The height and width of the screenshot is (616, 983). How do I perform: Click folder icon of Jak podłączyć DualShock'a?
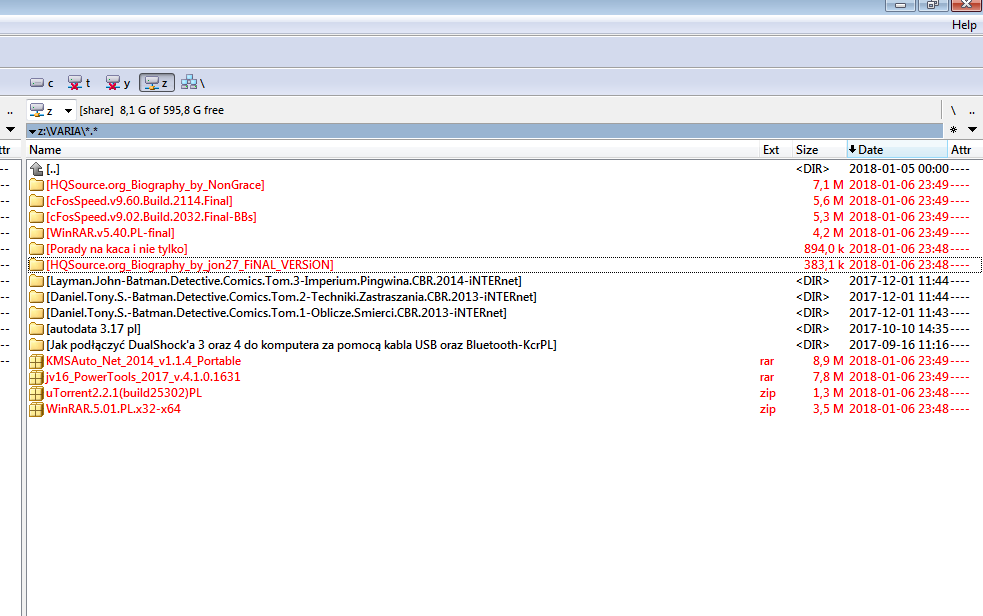pyautogui.click(x=36, y=345)
